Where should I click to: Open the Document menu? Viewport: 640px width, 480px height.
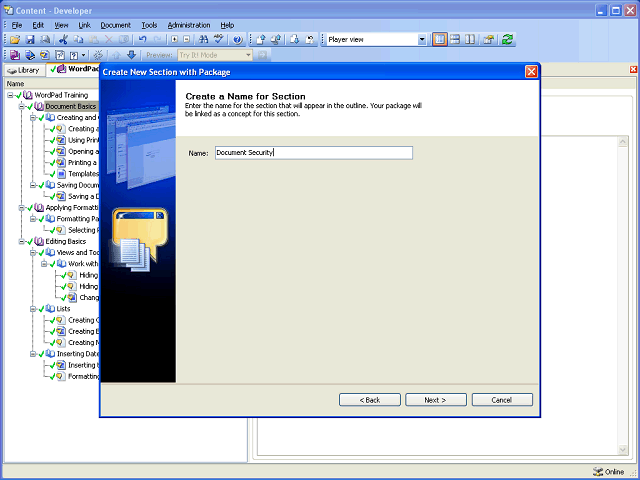[x=116, y=25]
